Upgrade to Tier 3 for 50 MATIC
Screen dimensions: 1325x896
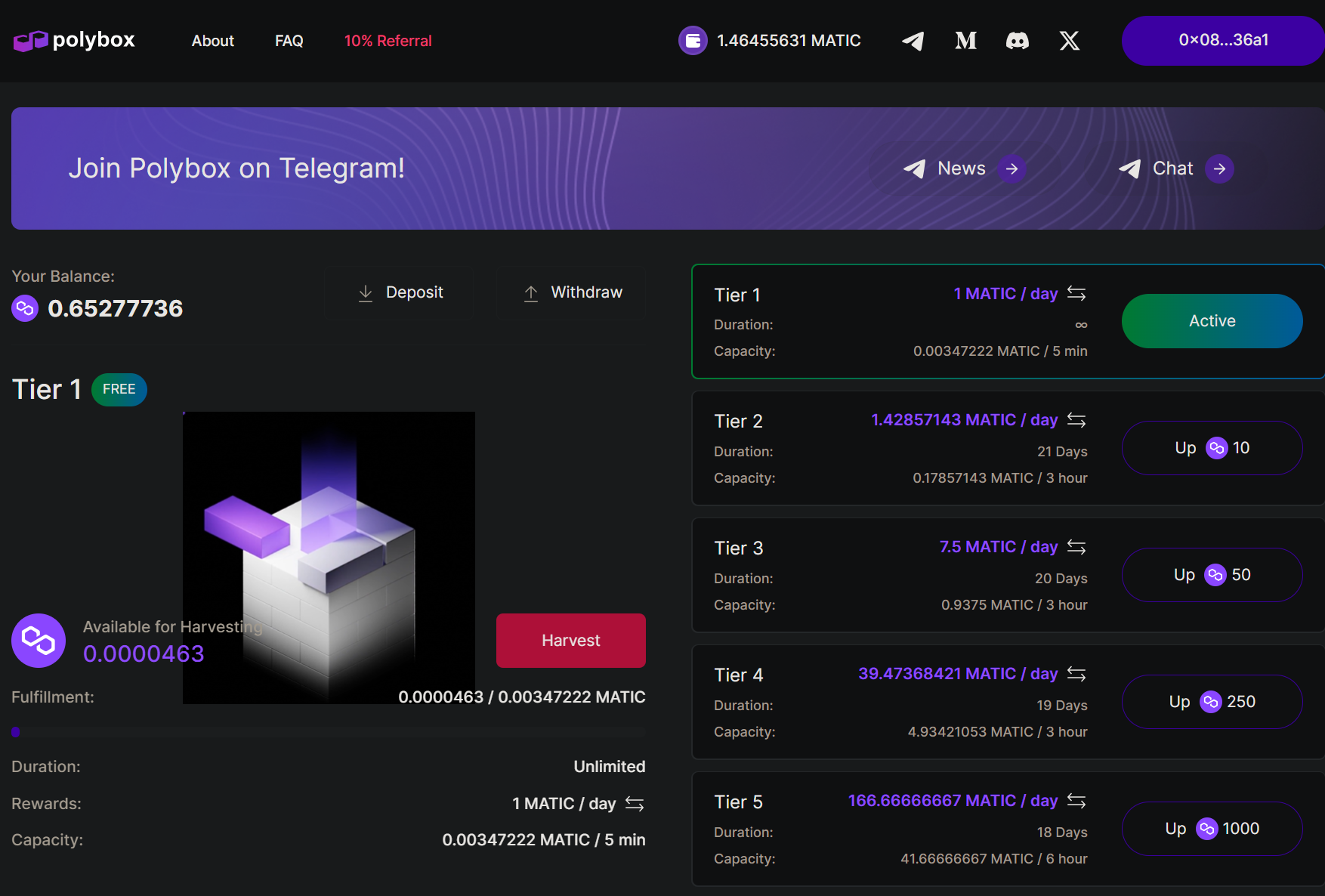coord(1212,575)
